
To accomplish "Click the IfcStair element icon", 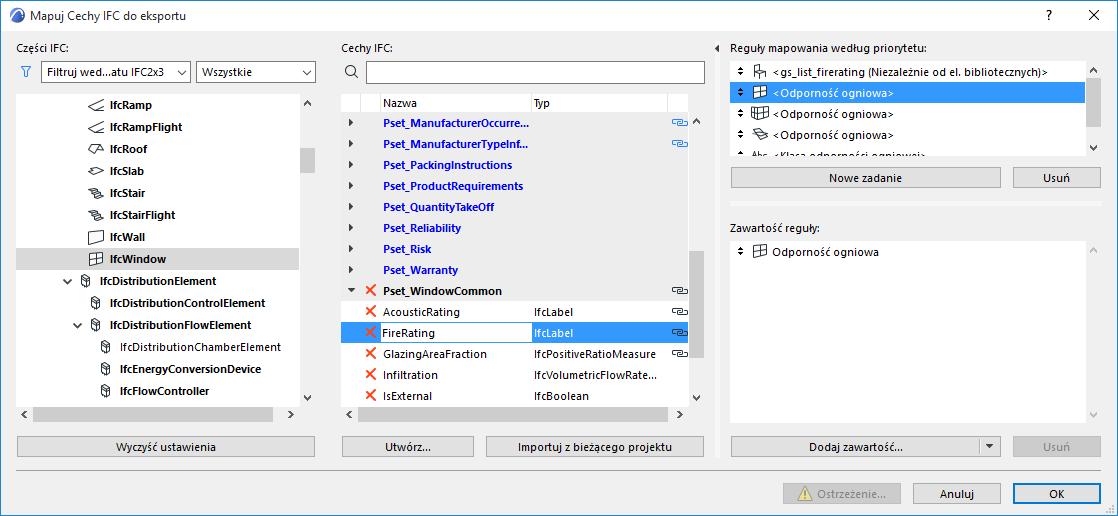I will (x=96, y=193).
